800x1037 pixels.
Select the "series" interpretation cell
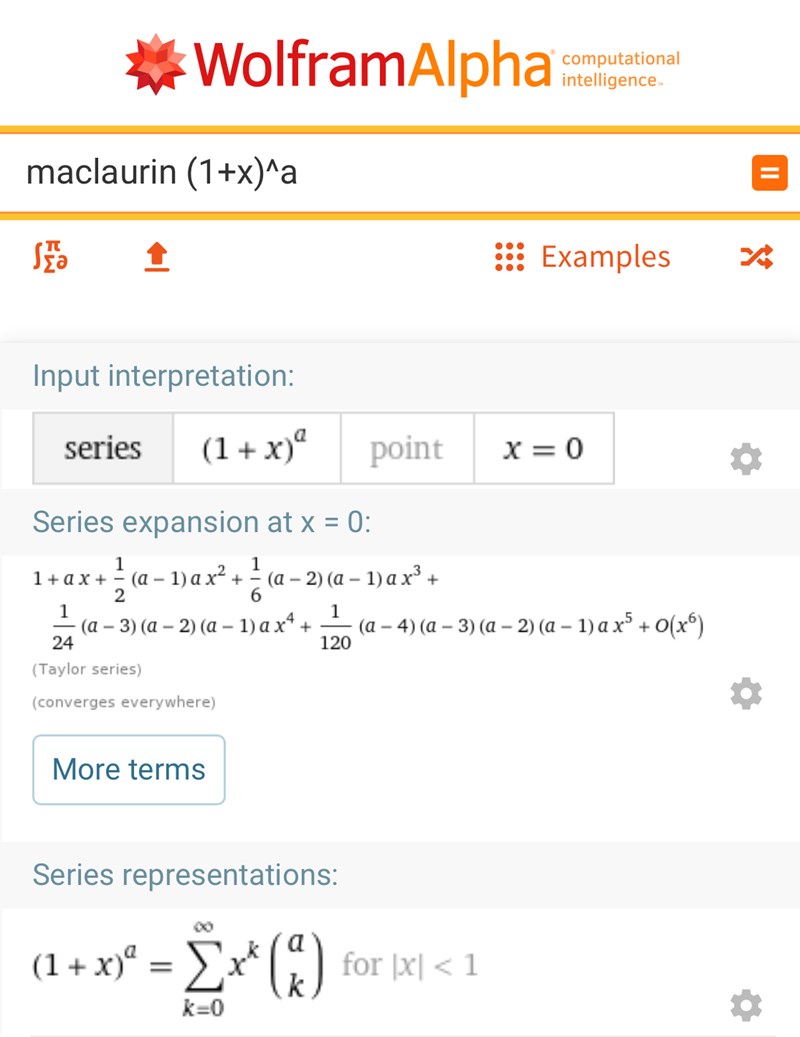[103, 448]
